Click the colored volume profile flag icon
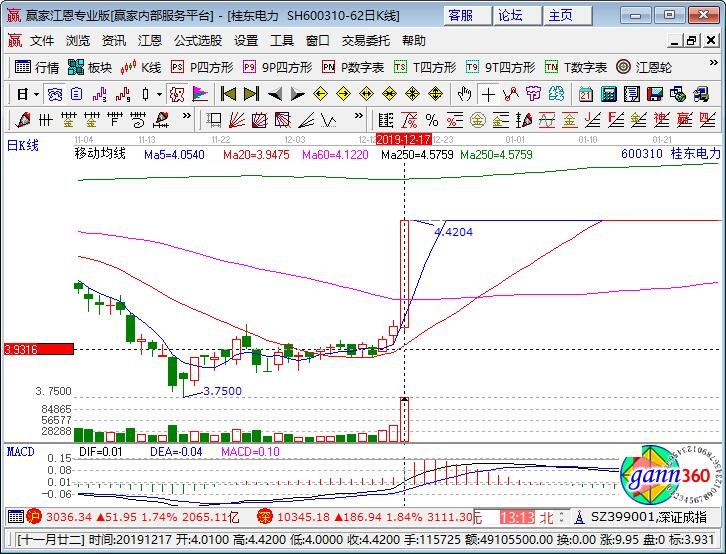This screenshot has width=726, height=554. 200,94
